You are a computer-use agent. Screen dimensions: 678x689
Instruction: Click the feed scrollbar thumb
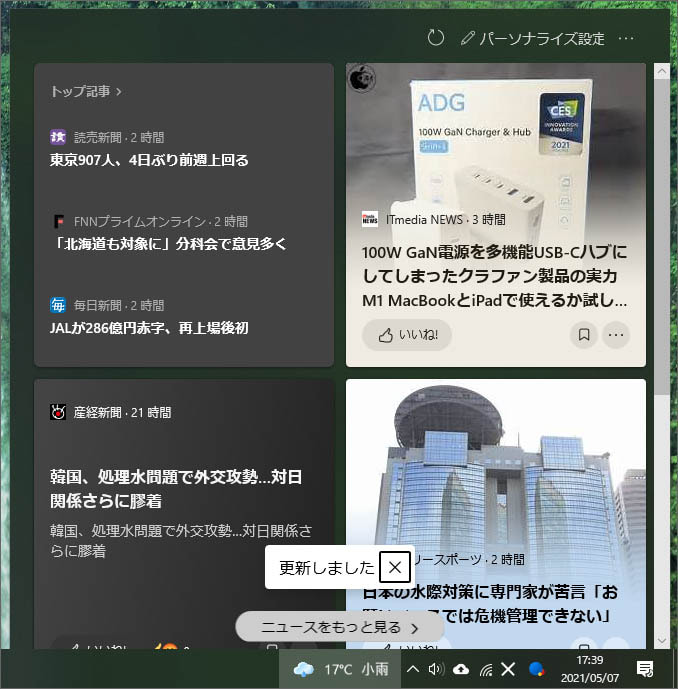[662, 236]
